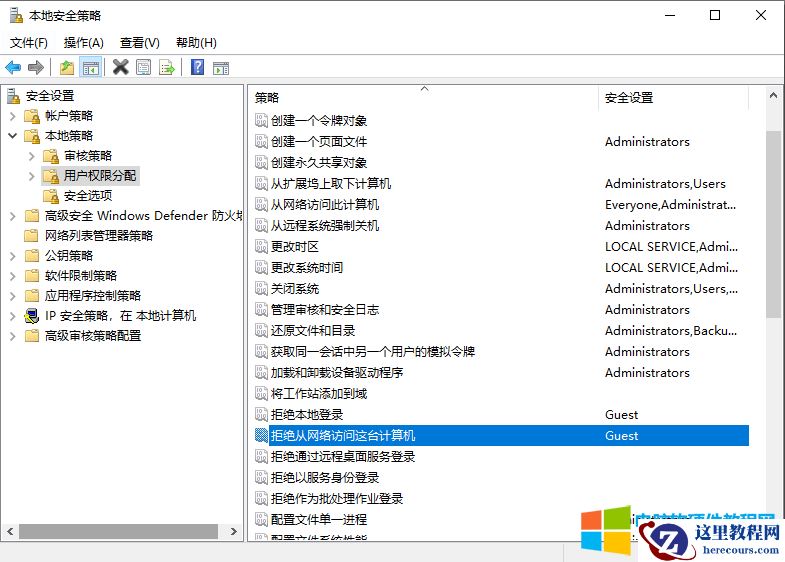
Task: Click the icon beside 管理审核和安全日志
Action: tap(261, 309)
